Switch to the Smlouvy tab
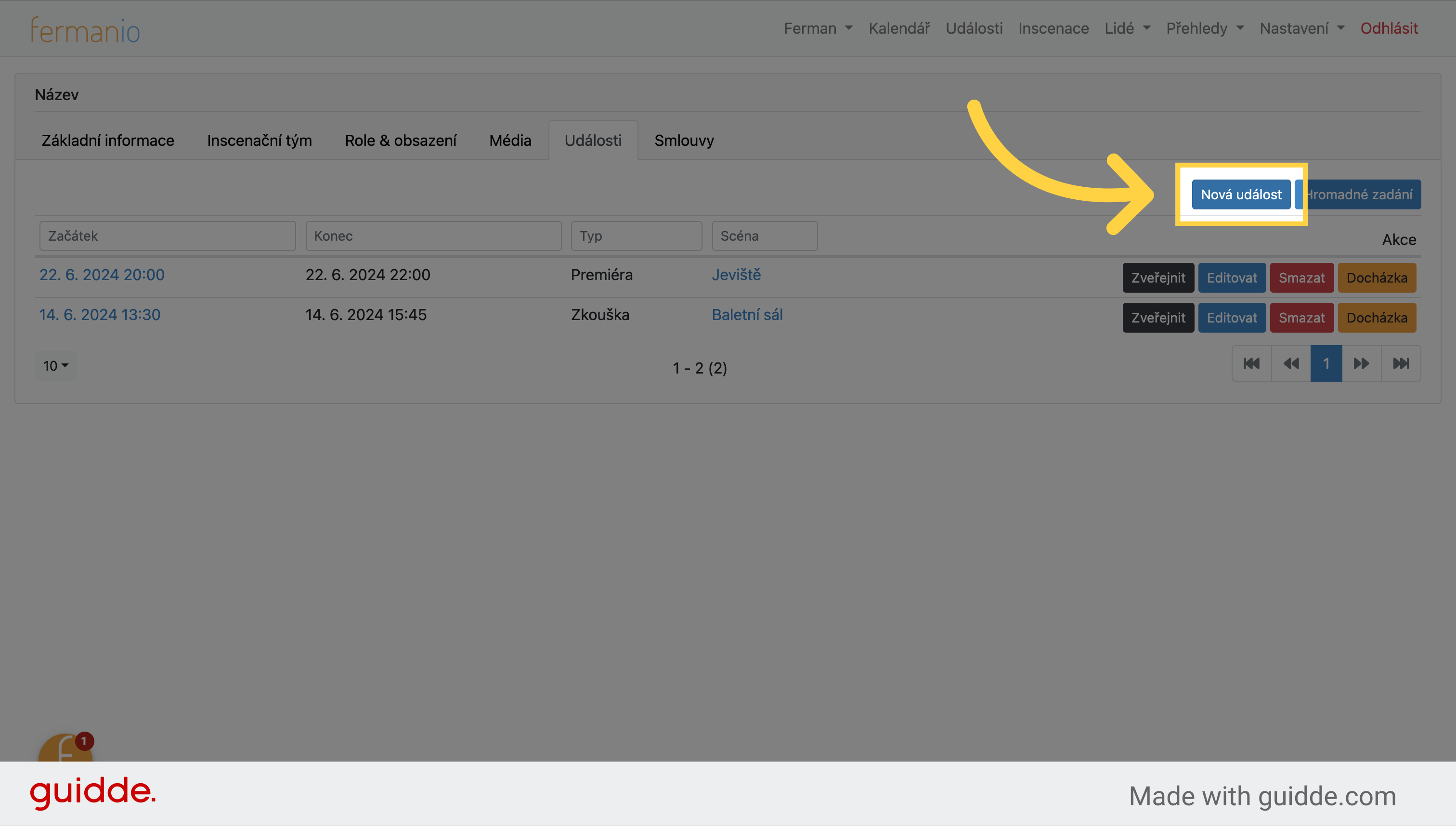 [x=684, y=141]
